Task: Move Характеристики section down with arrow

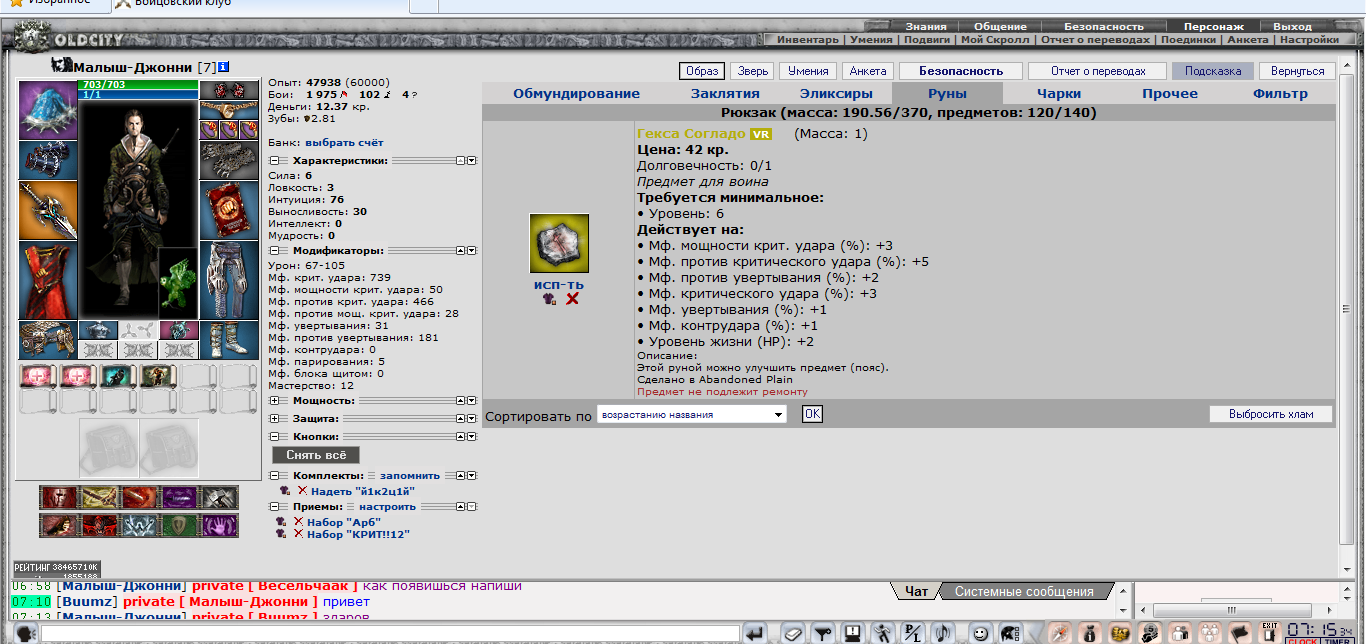Action: 472,160
